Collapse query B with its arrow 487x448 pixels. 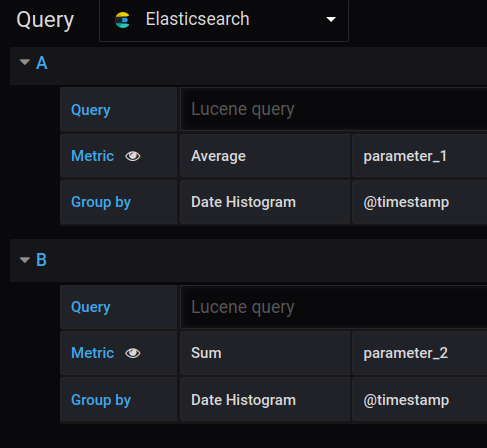point(25,260)
